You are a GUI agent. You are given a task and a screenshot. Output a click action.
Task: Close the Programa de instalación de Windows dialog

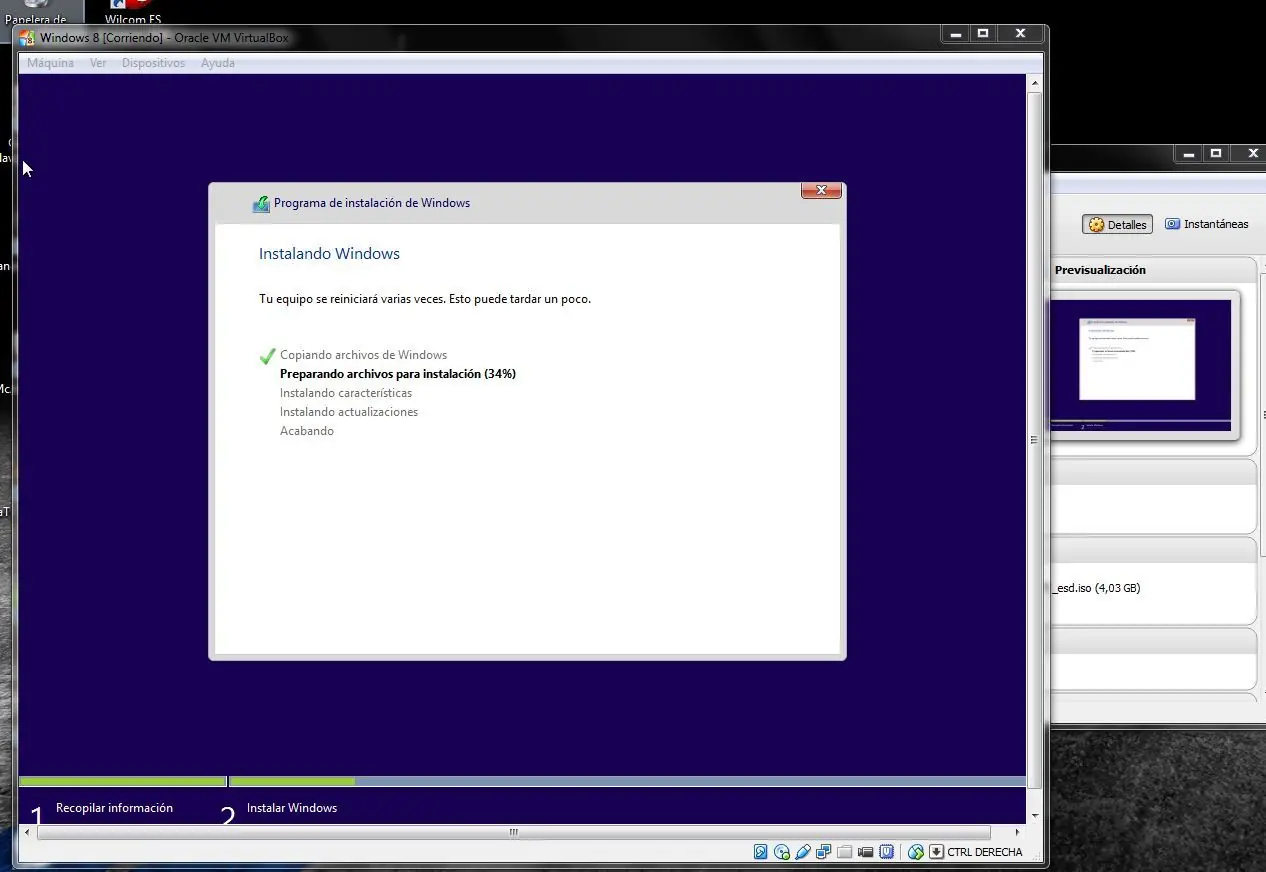(x=821, y=190)
